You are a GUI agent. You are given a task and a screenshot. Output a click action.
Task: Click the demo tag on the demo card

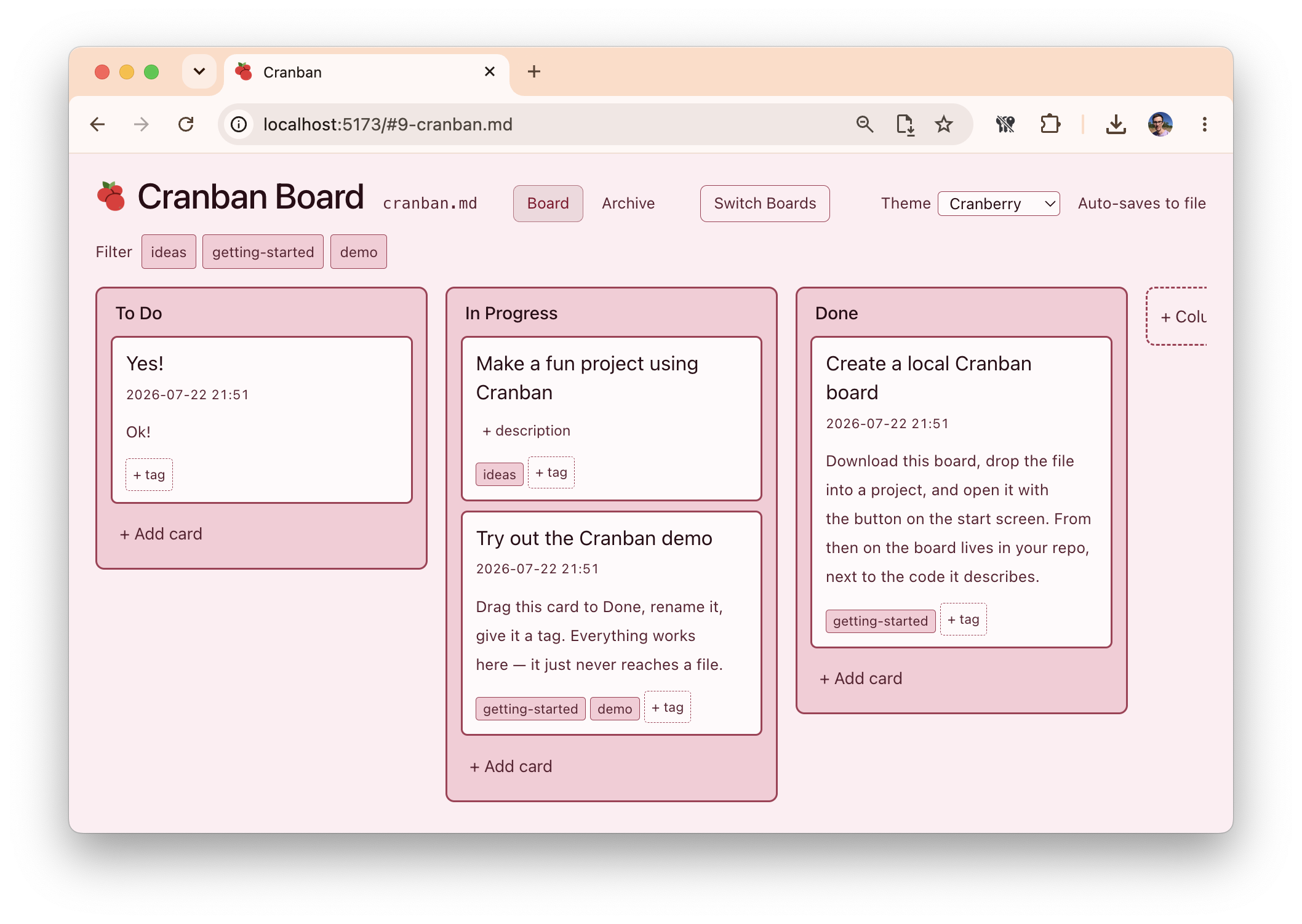coord(615,709)
